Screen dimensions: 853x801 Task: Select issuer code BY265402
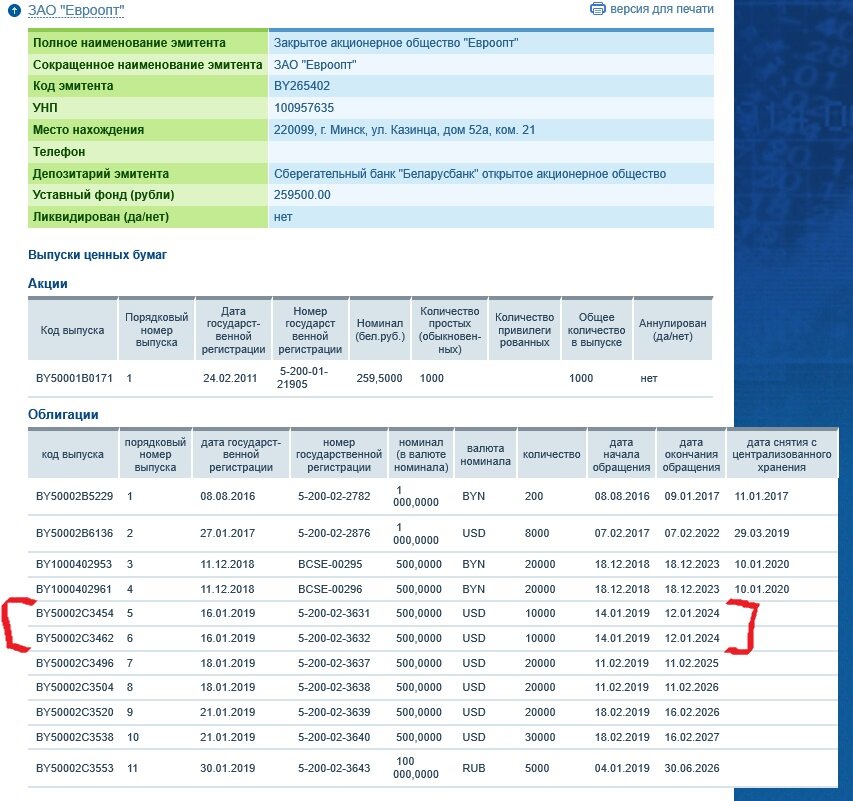[x=302, y=86]
